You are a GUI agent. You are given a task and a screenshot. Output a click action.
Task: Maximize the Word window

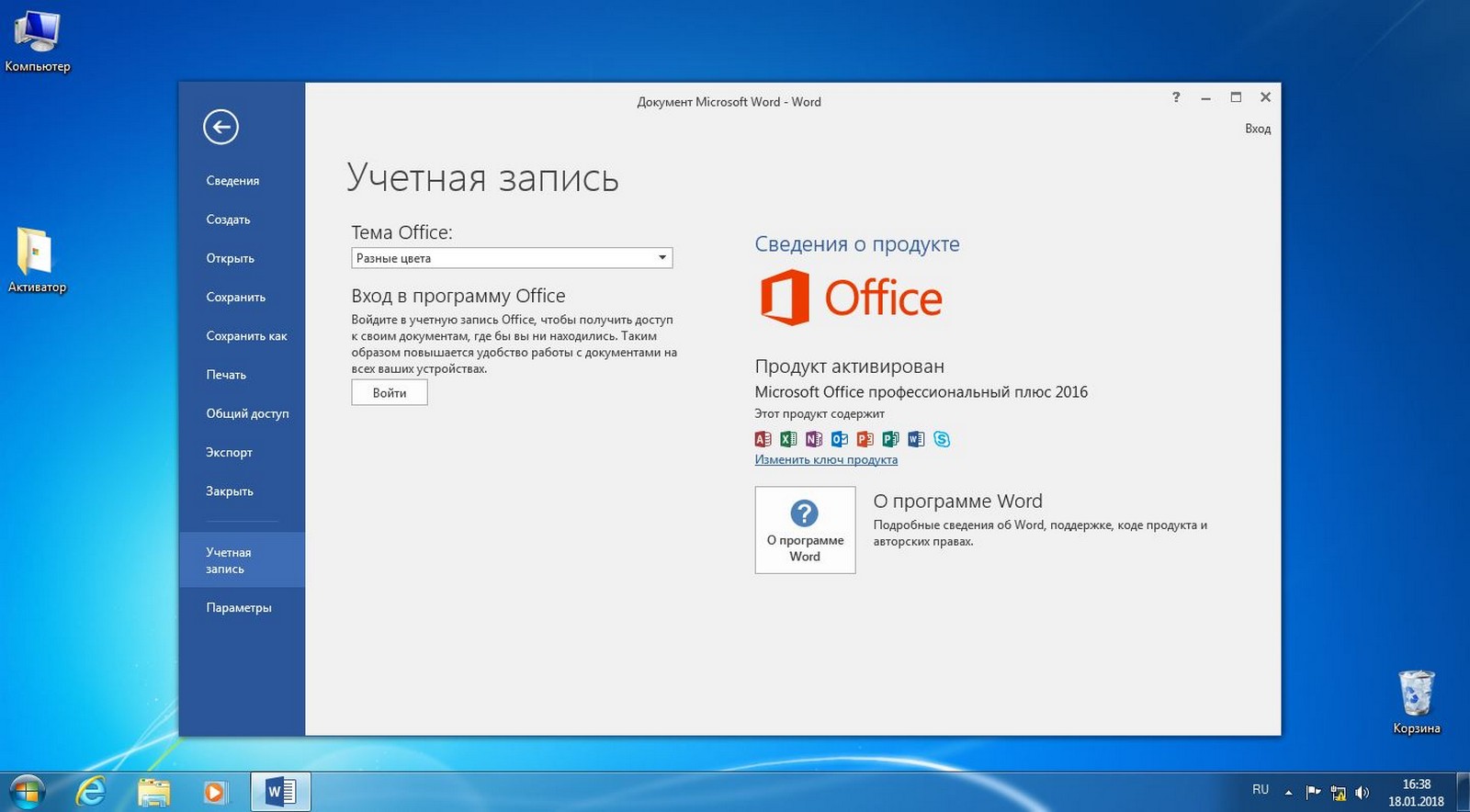[x=1236, y=97]
